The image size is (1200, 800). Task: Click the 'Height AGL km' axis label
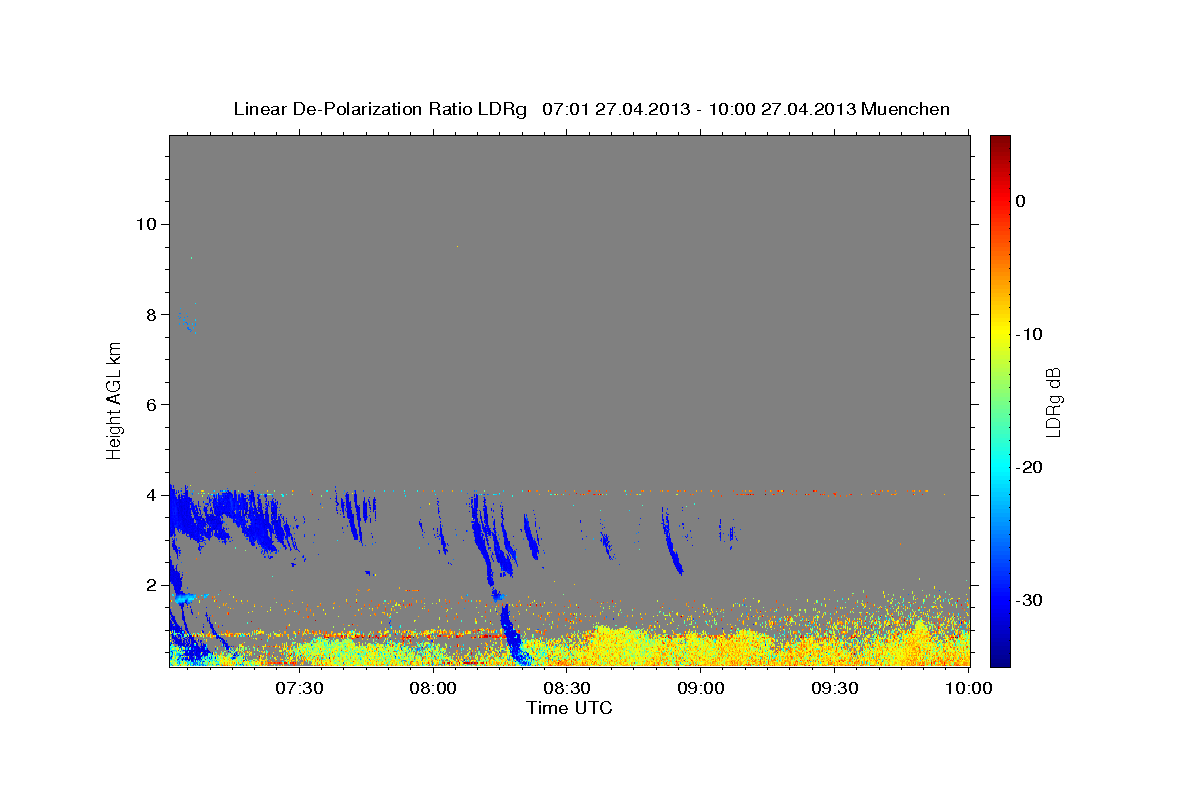point(114,401)
